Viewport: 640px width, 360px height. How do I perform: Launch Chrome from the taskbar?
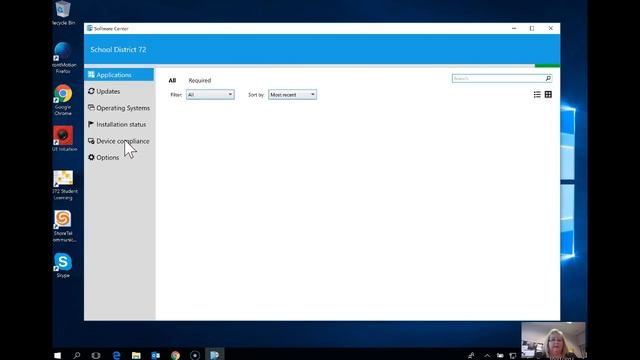coord(175,355)
